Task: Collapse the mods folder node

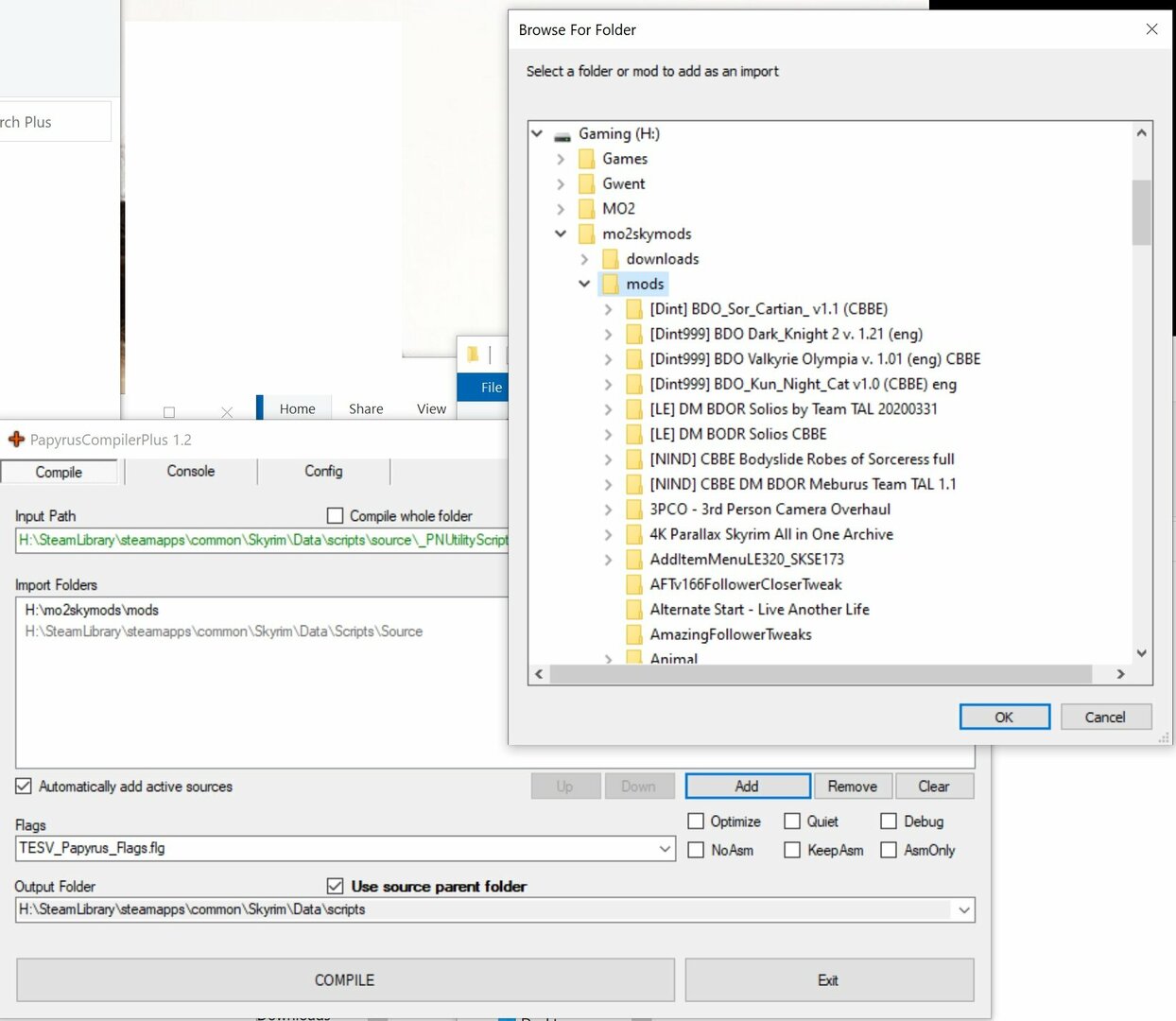Action: point(584,284)
